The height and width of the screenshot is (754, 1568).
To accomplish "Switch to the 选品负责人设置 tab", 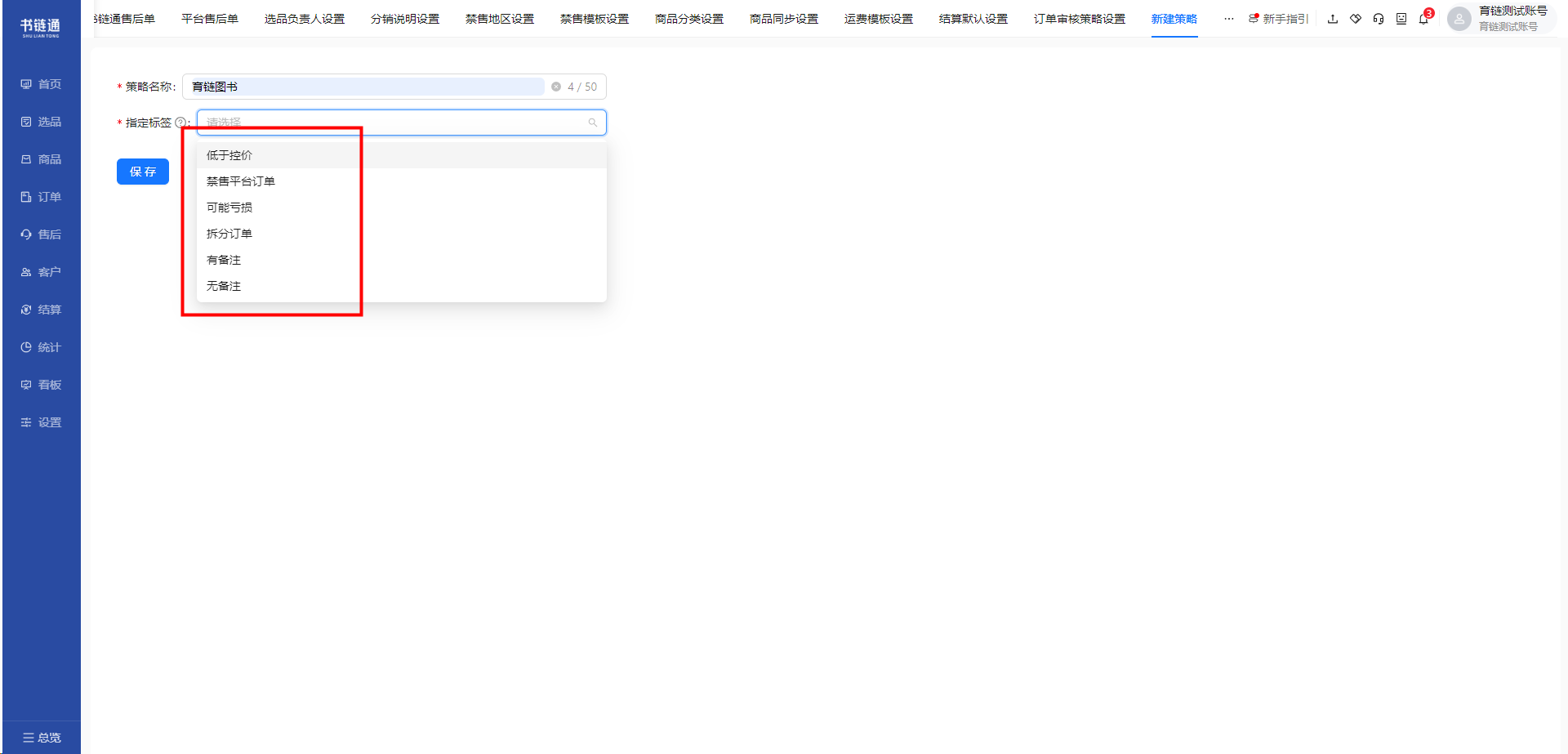I will (305, 19).
